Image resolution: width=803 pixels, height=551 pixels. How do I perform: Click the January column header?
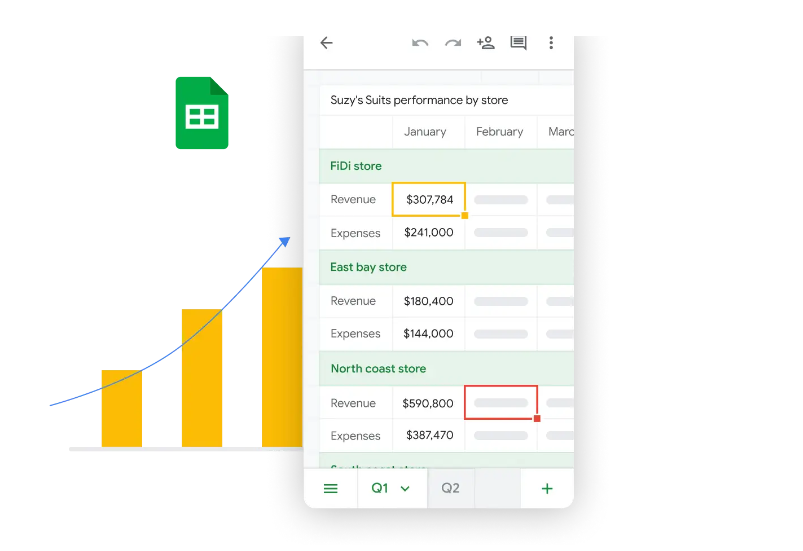(425, 132)
